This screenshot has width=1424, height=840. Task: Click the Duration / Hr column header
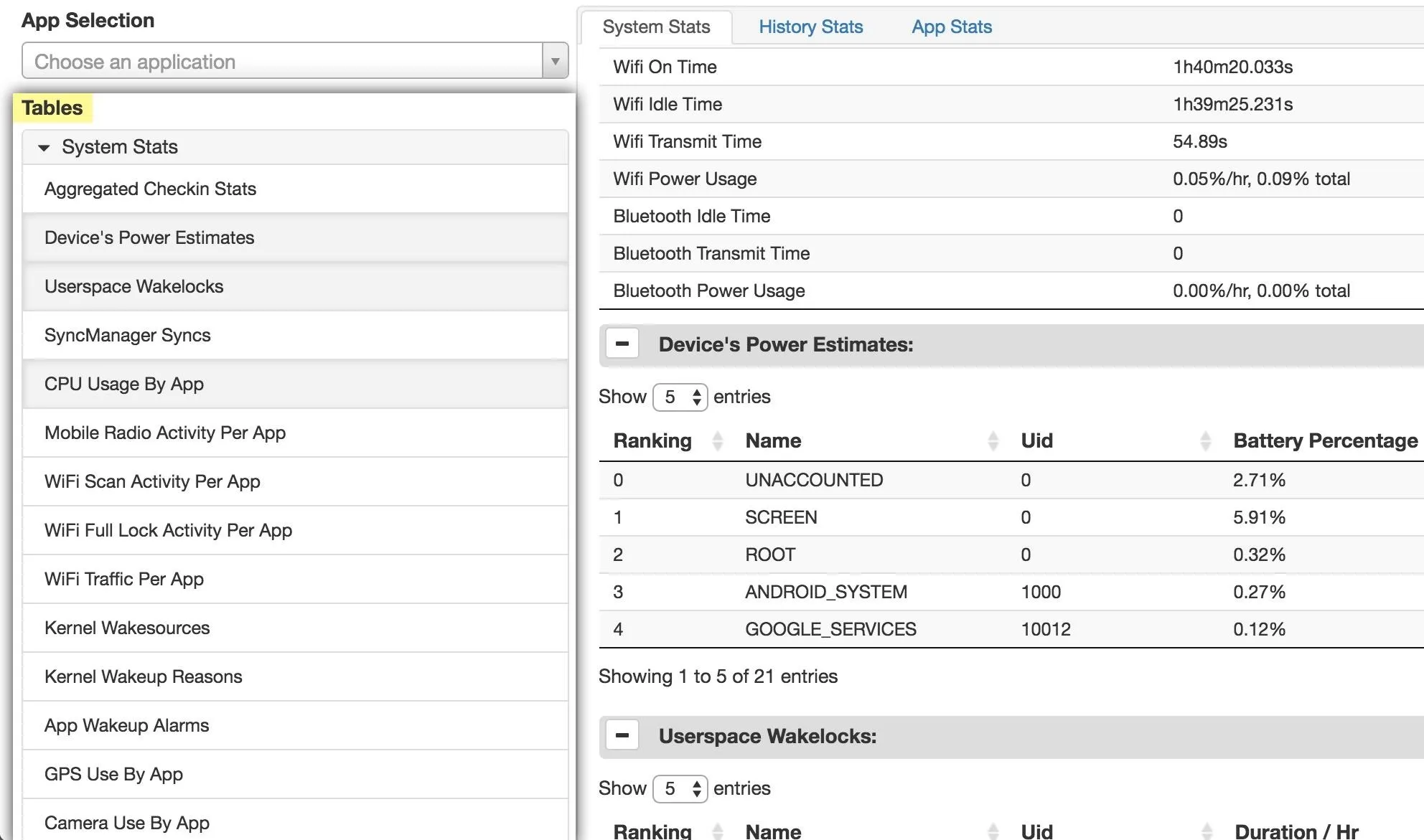pyautogui.click(x=1296, y=831)
